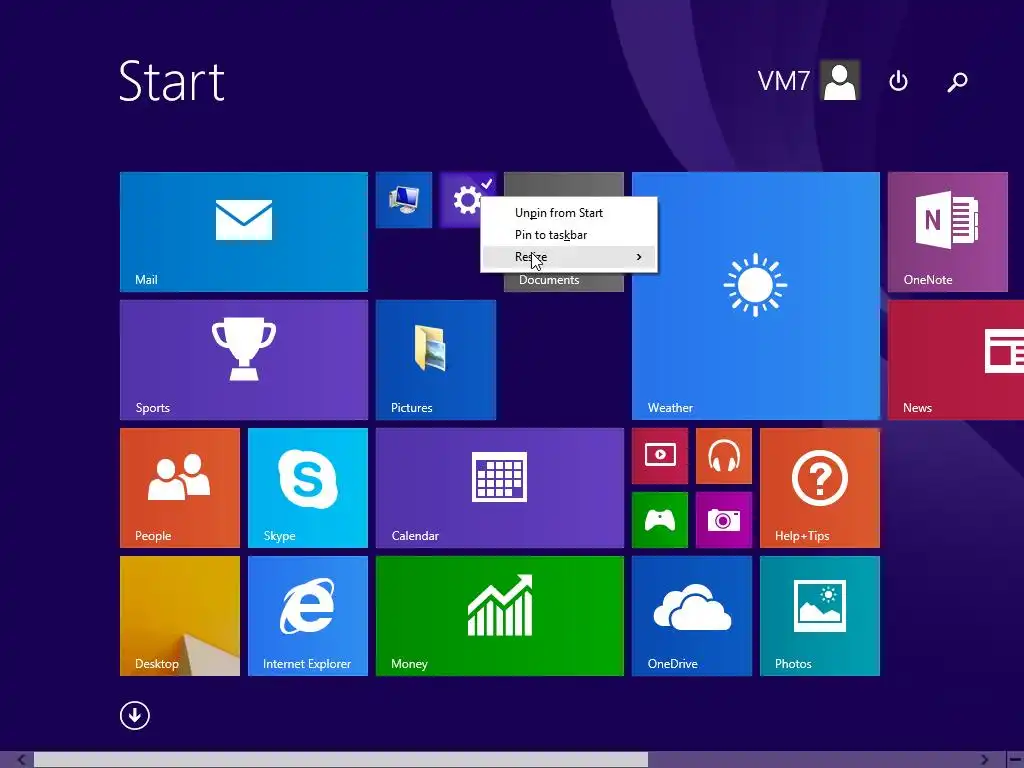Viewport: 1024px width, 768px height.
Task: Click the scrollbar left arrow
Action: [x=22, y=760]
